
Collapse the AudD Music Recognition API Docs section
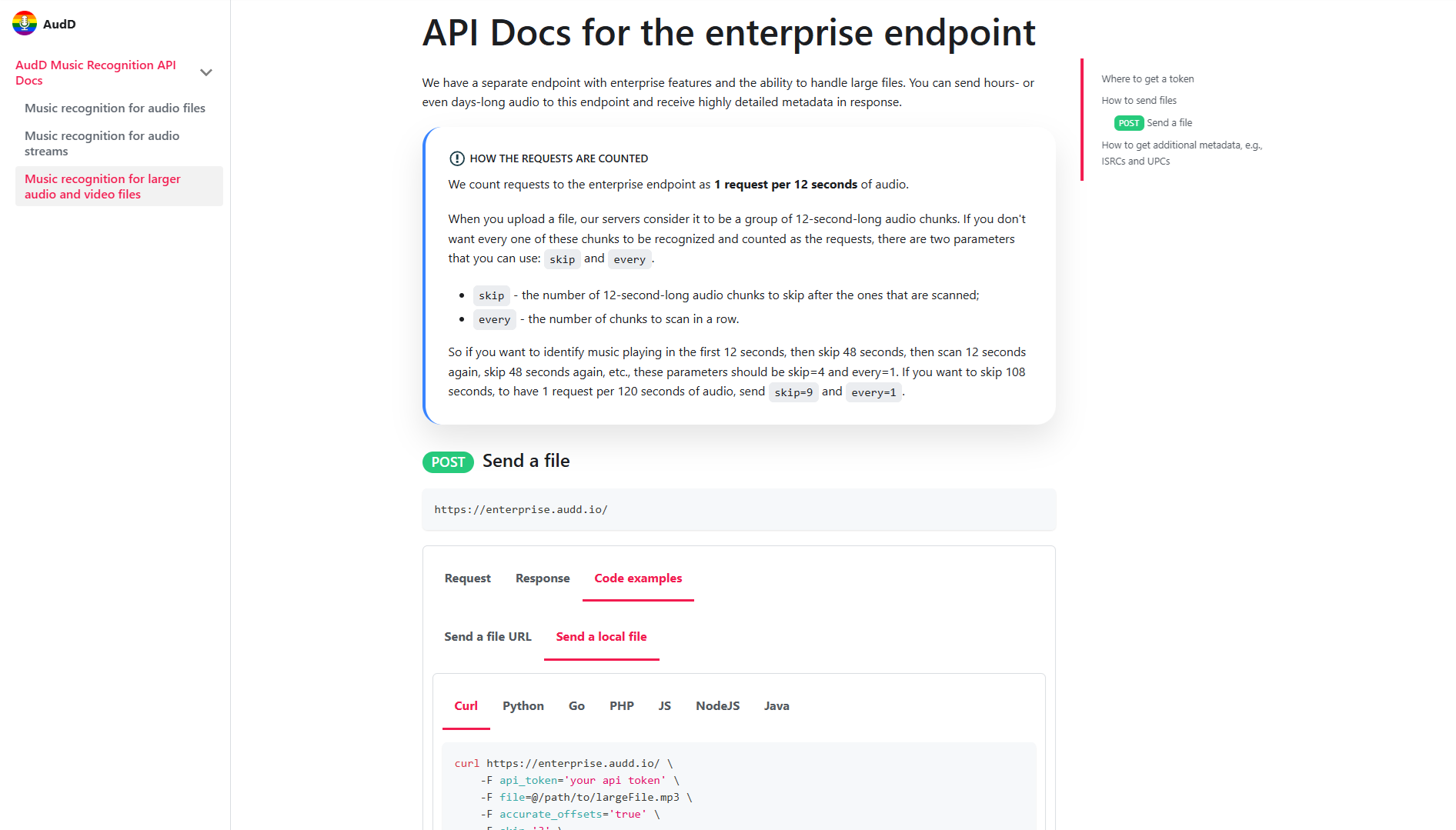click(x=205, y=72)
